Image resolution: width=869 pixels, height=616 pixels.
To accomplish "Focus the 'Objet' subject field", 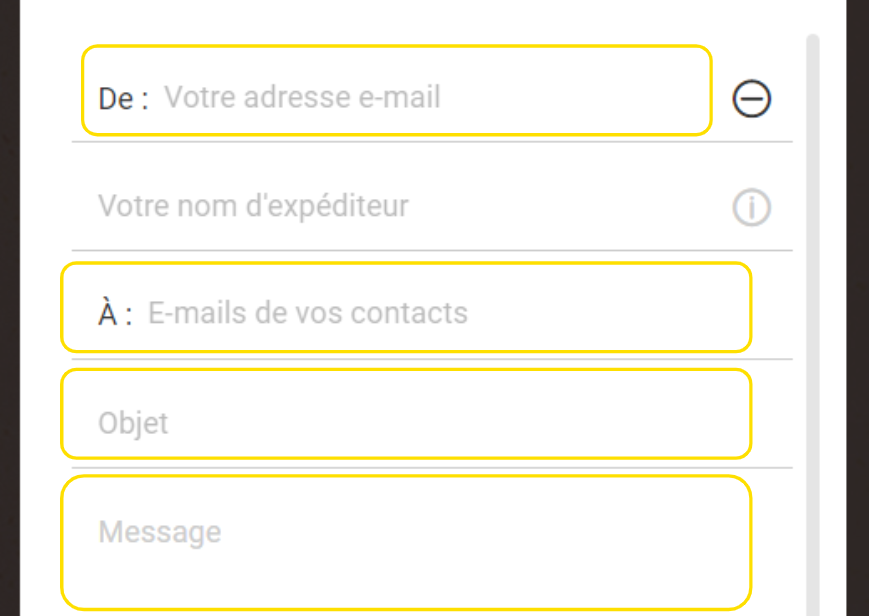I will (406, 414).
